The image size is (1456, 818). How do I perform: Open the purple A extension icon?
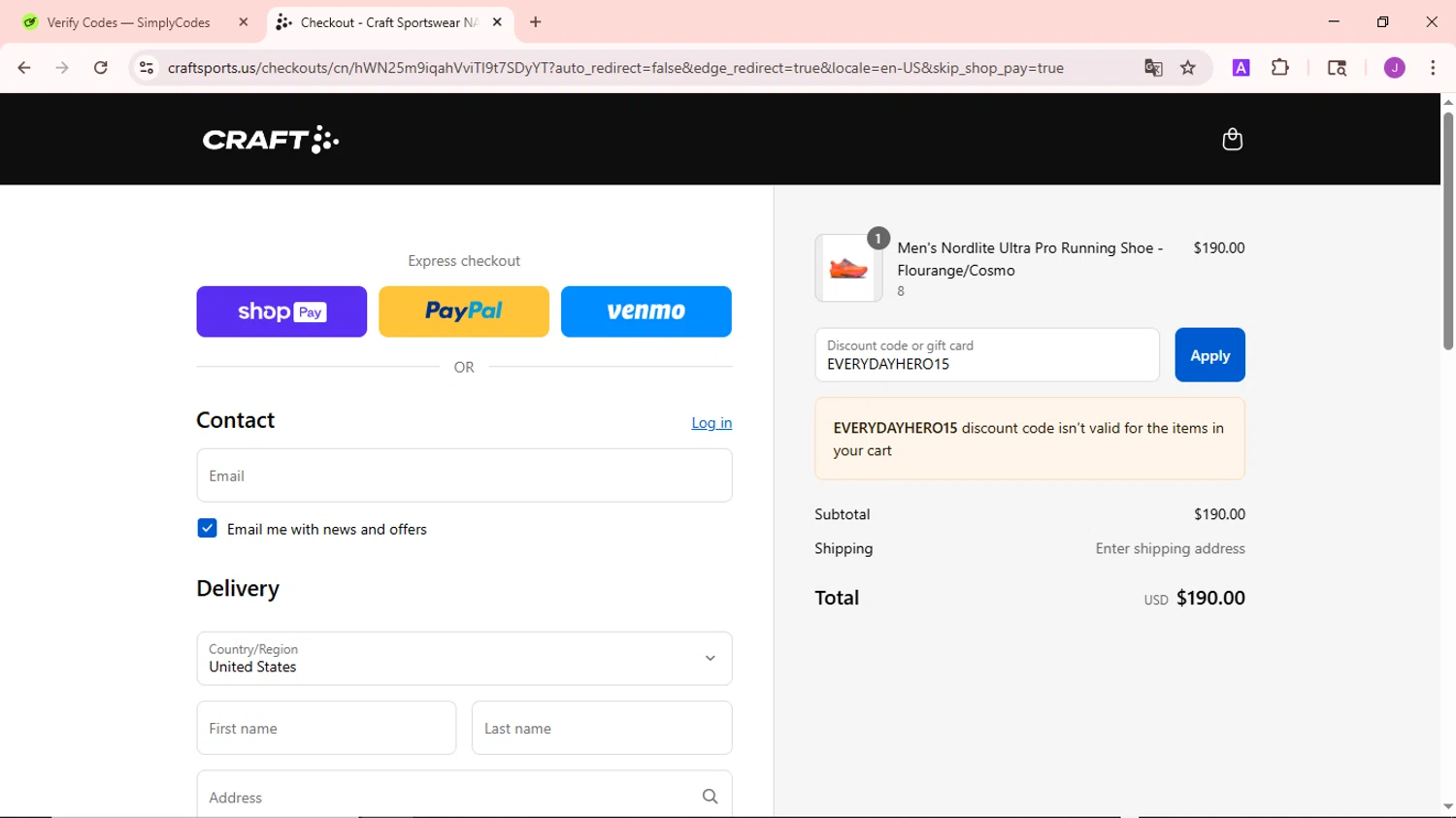[1241, 68]
